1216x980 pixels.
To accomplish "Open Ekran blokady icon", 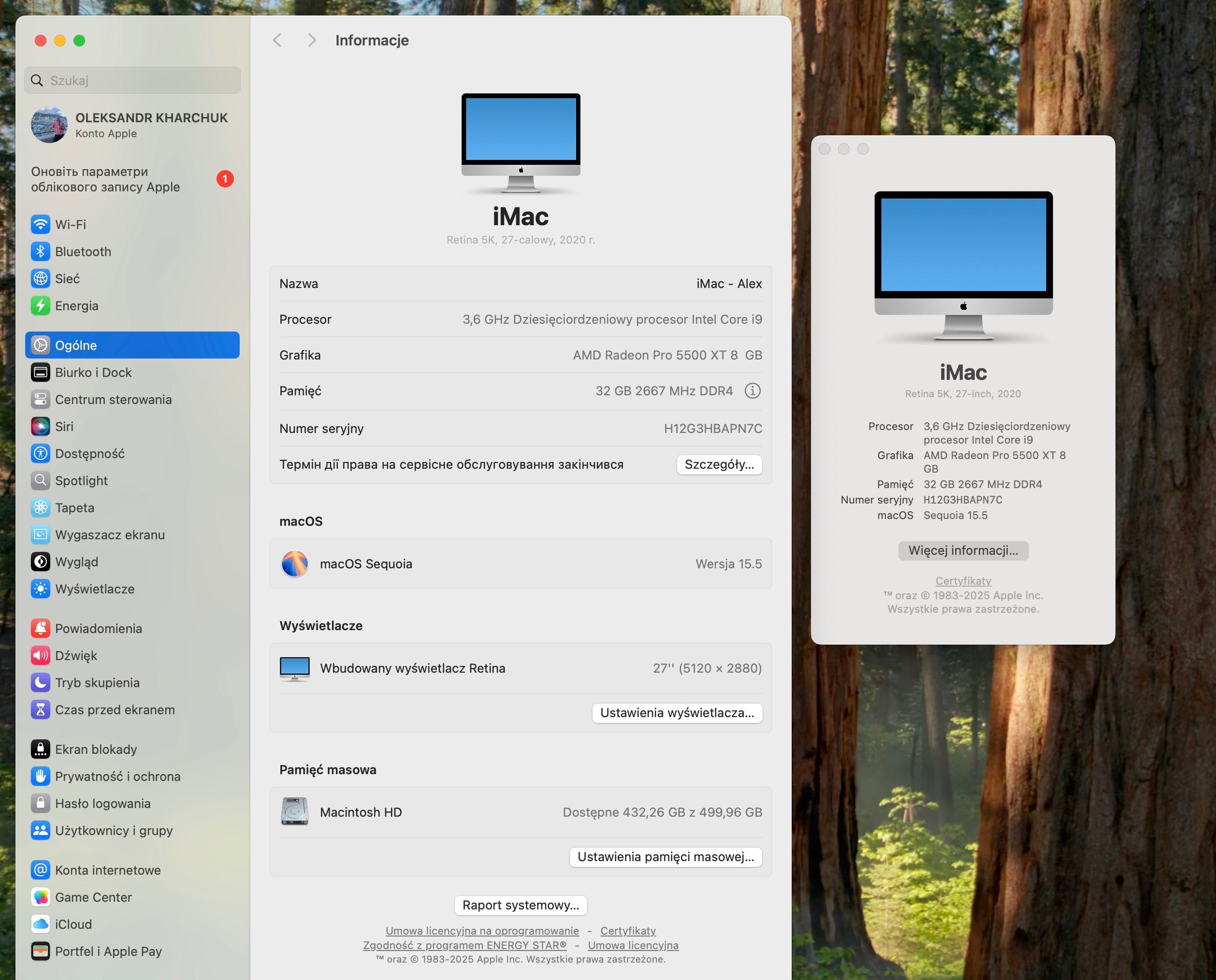I will click(40, 749).
